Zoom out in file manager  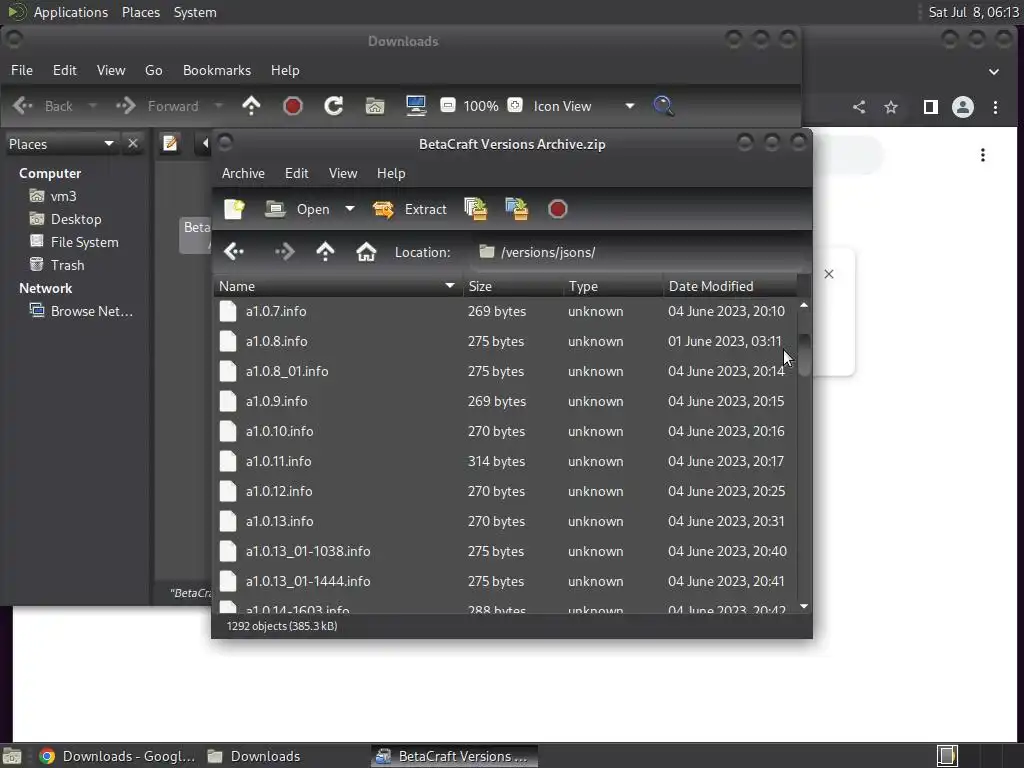tap(448, 105)
